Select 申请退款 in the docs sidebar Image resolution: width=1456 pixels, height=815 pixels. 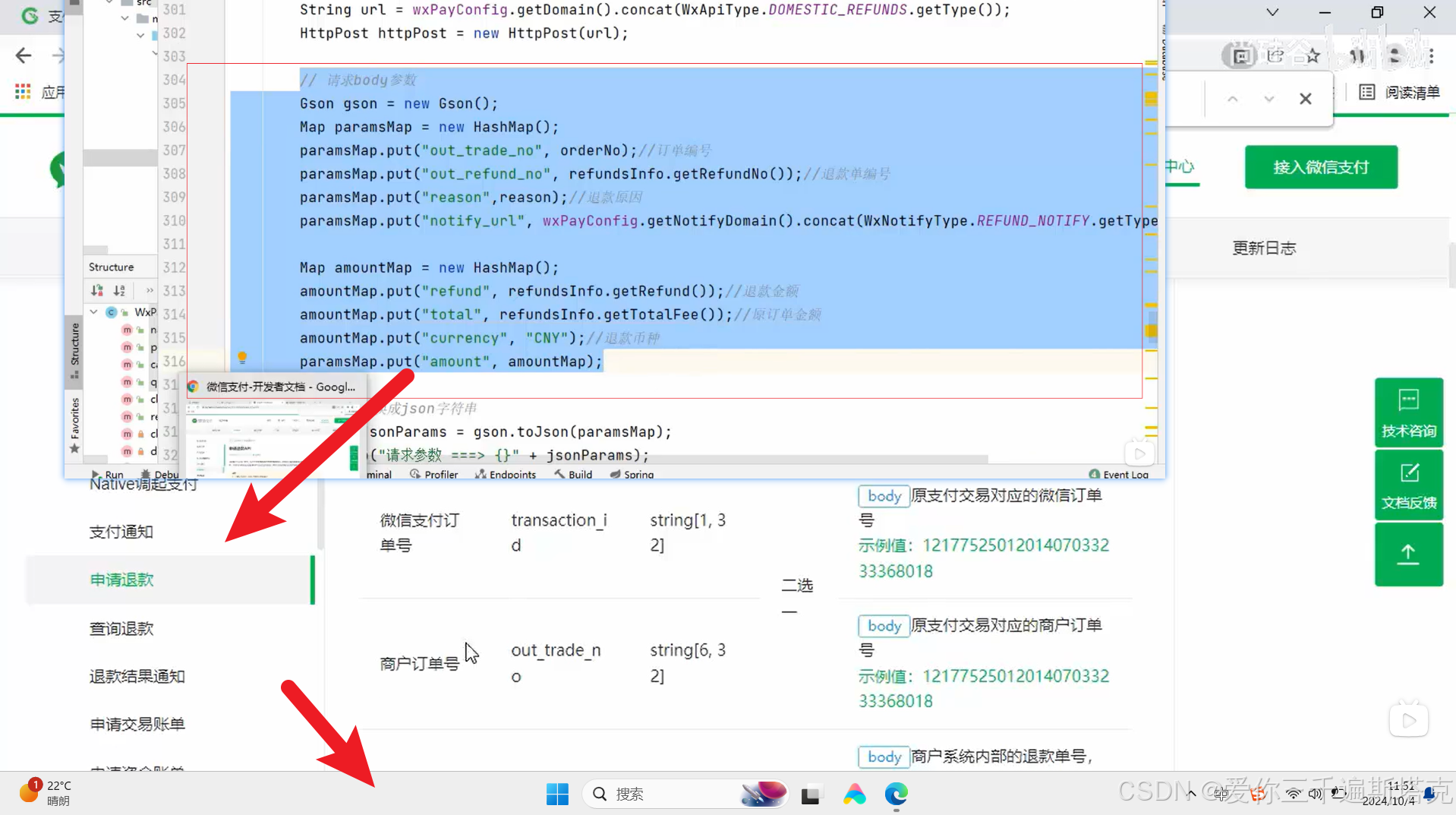[171, 580]
